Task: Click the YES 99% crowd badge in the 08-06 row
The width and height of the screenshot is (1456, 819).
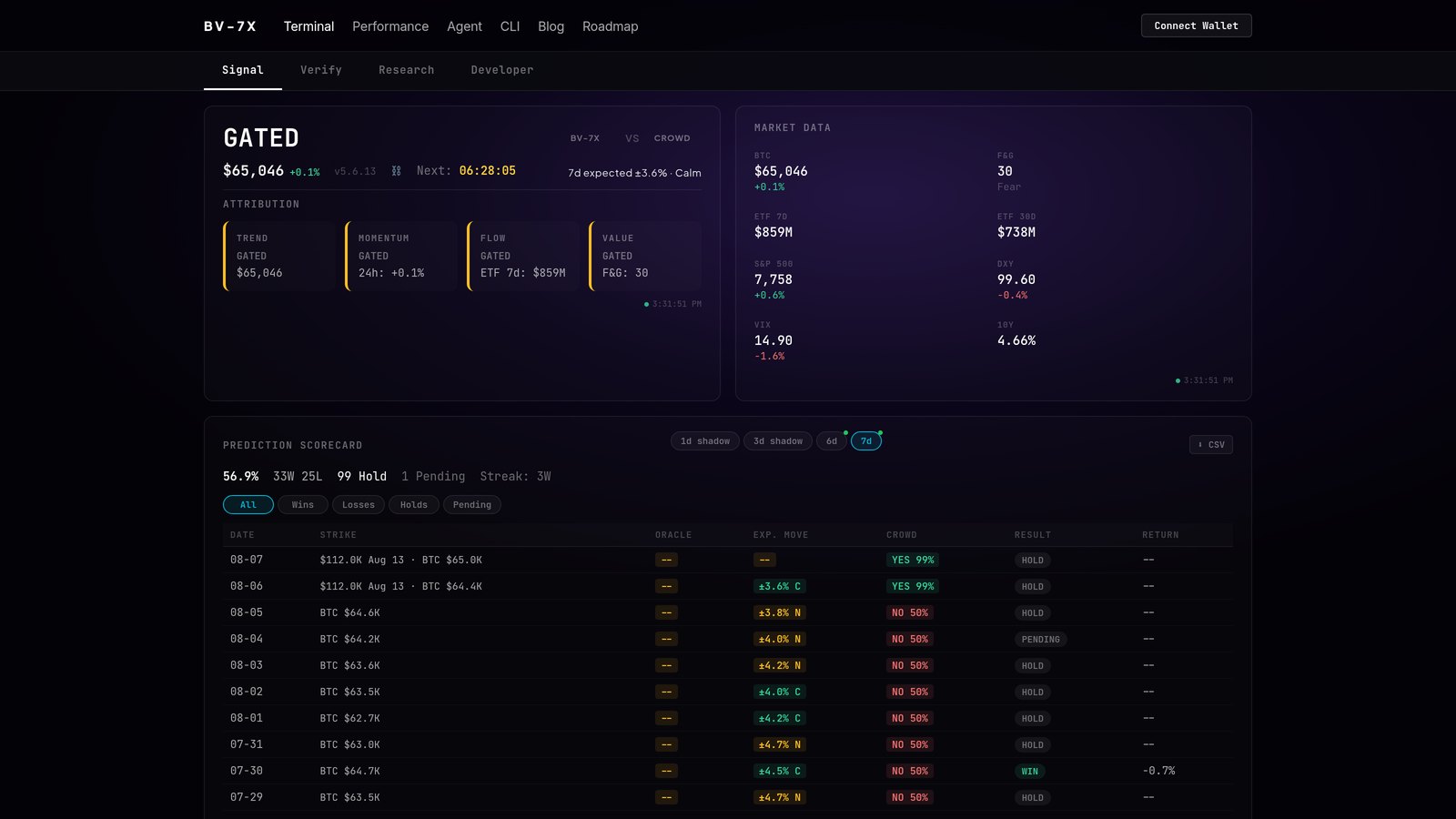Action: click(913, 586)
